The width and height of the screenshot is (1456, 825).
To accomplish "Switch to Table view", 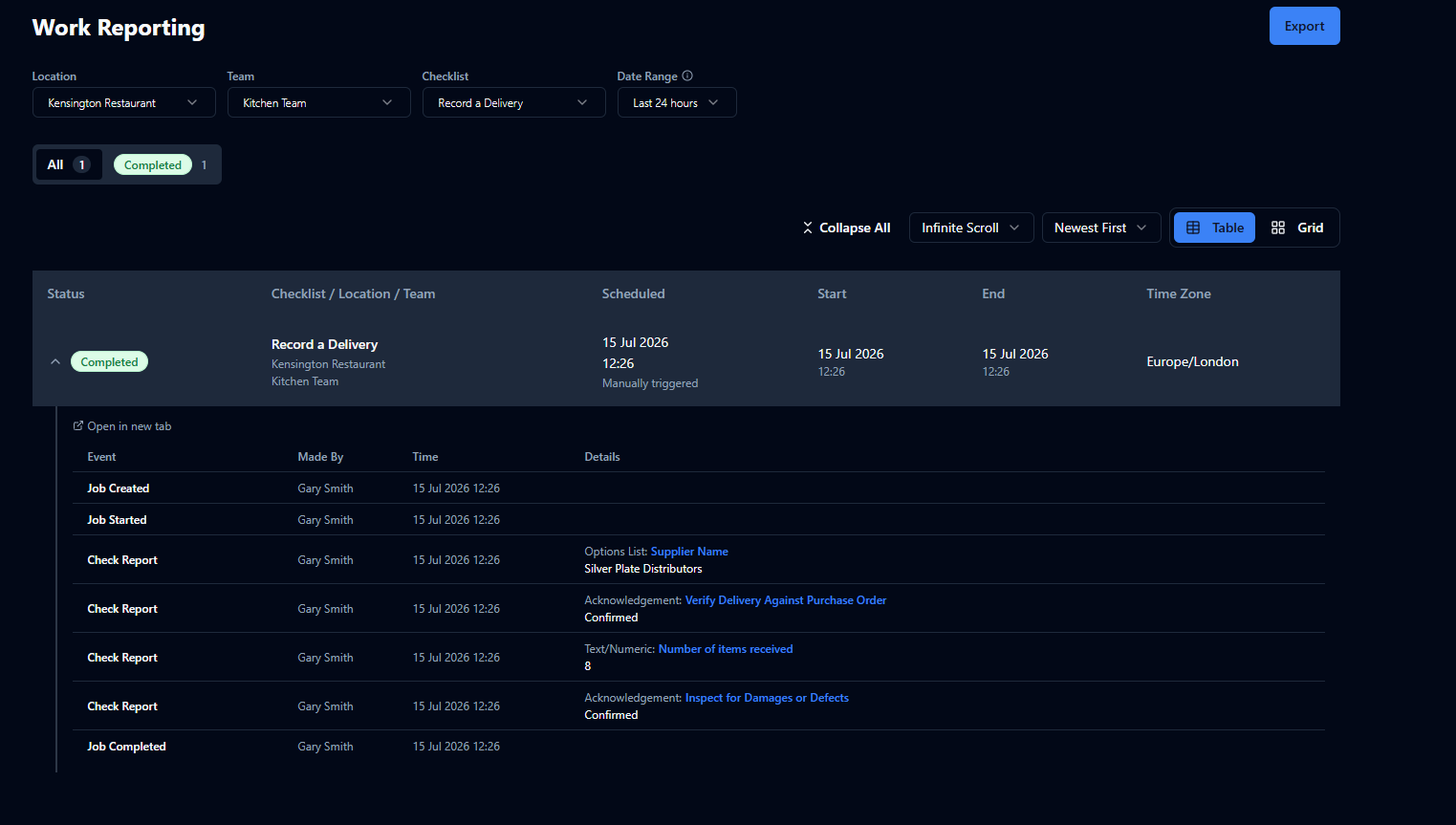I will (1214, 228).
